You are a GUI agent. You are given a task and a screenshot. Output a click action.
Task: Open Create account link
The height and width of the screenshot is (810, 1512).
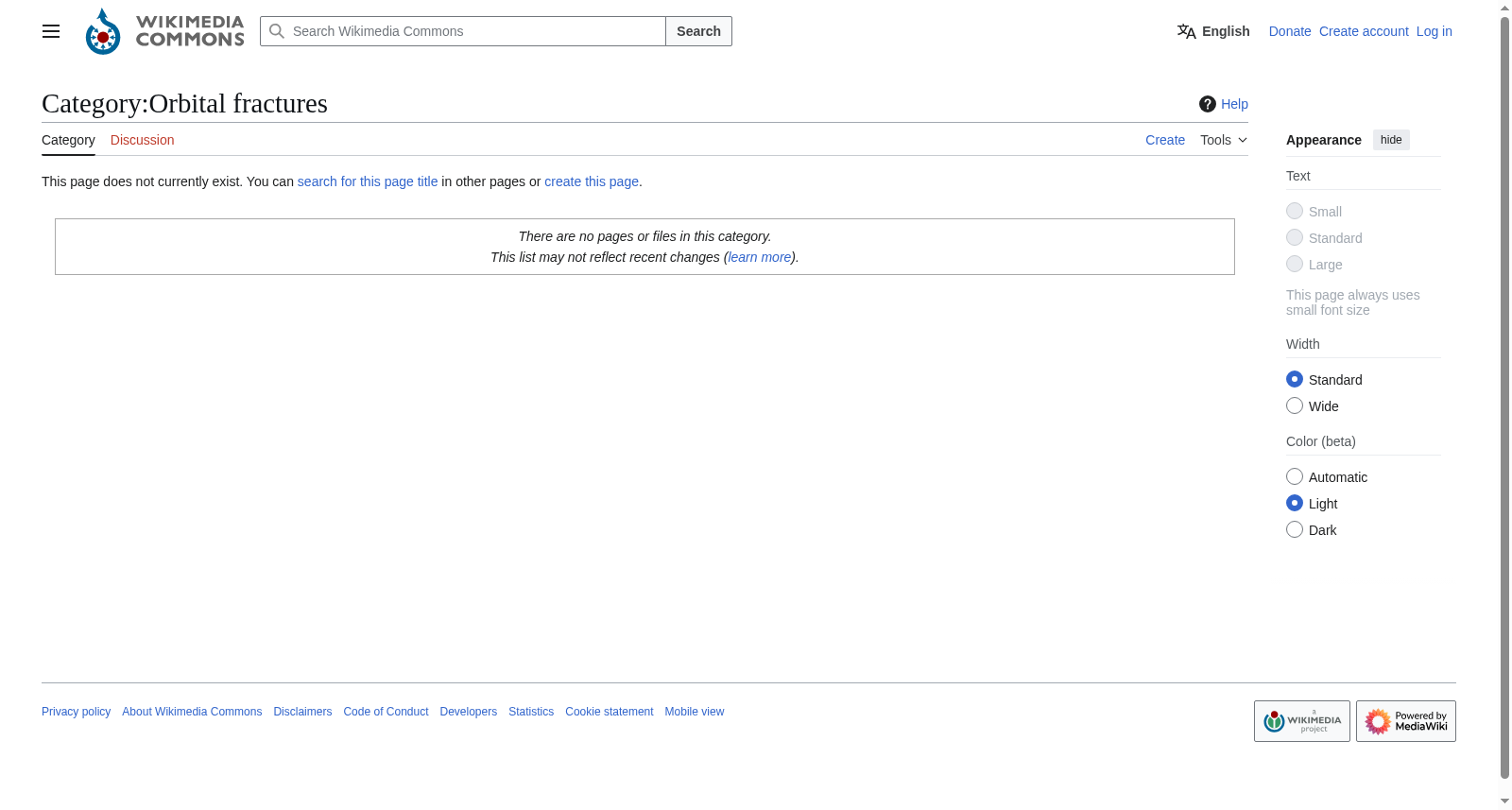(x=1364, y=31)
